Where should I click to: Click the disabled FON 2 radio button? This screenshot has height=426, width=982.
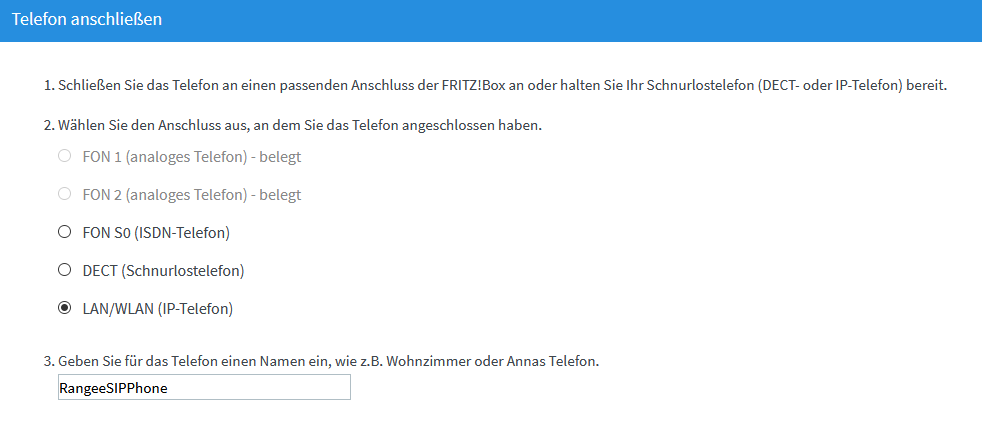click(x=65, y=195)
